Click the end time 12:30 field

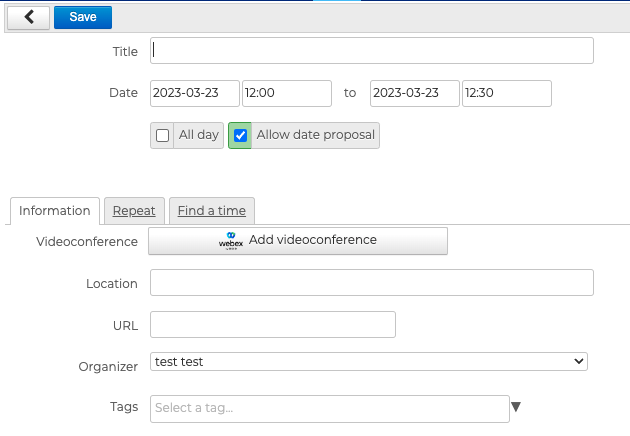[506, 93]
